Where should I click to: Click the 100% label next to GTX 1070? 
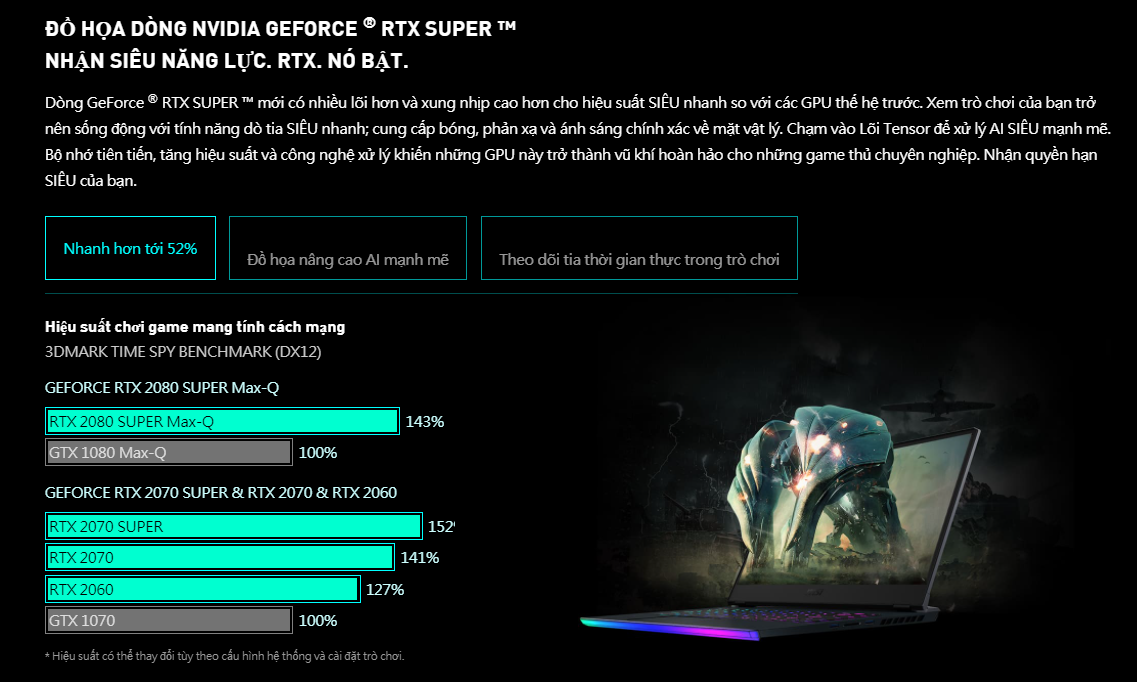point(318,621)
